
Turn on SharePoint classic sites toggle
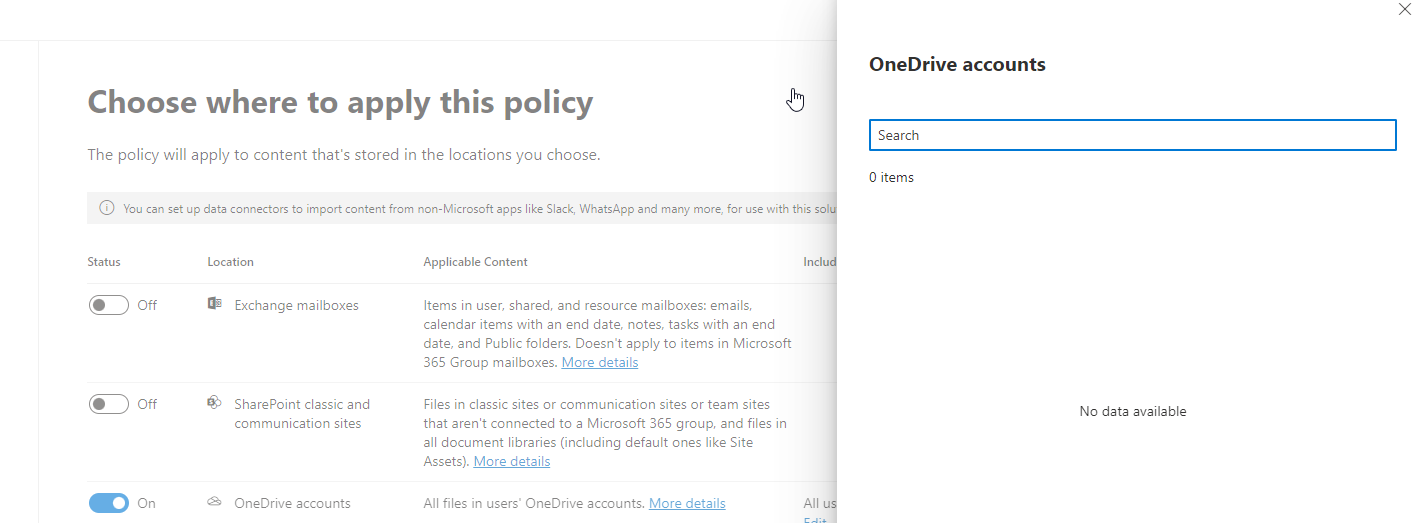click(109, 404)
